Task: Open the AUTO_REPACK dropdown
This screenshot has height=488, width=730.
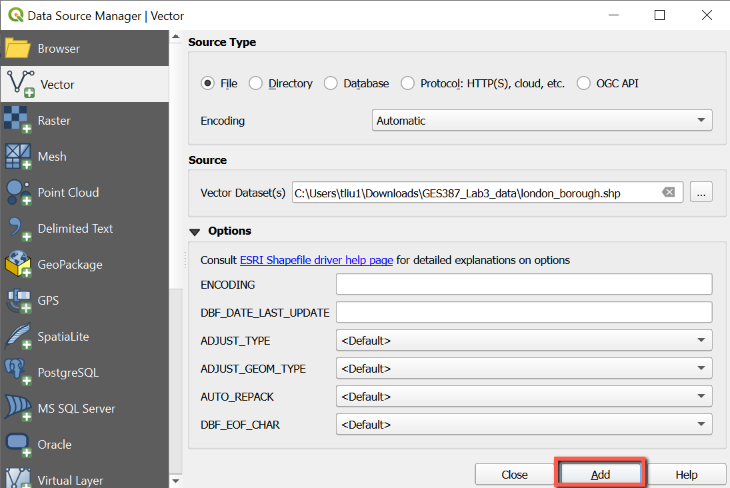Action: click(524, 396)
